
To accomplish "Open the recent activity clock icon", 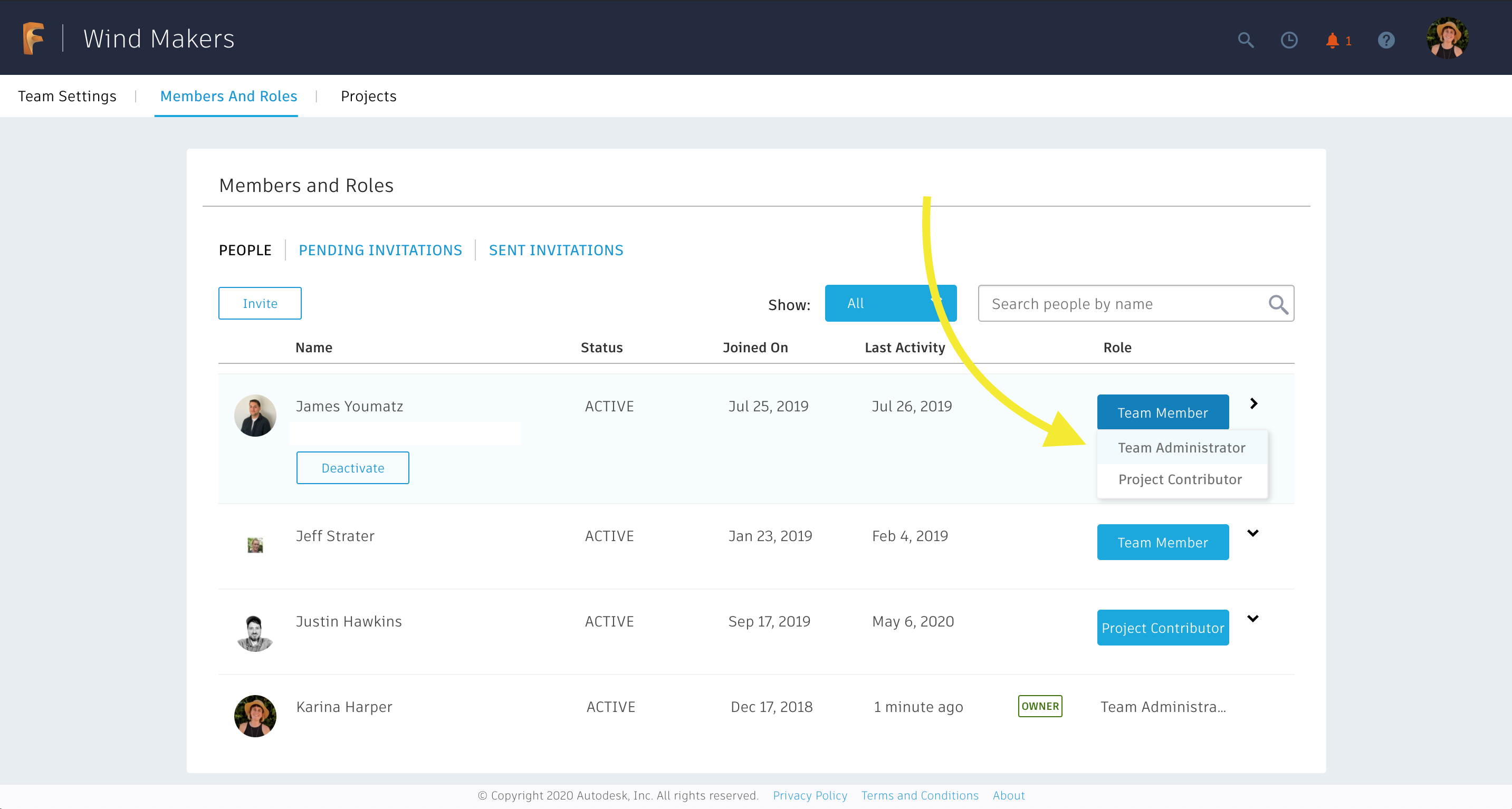I will [1289, 40].
